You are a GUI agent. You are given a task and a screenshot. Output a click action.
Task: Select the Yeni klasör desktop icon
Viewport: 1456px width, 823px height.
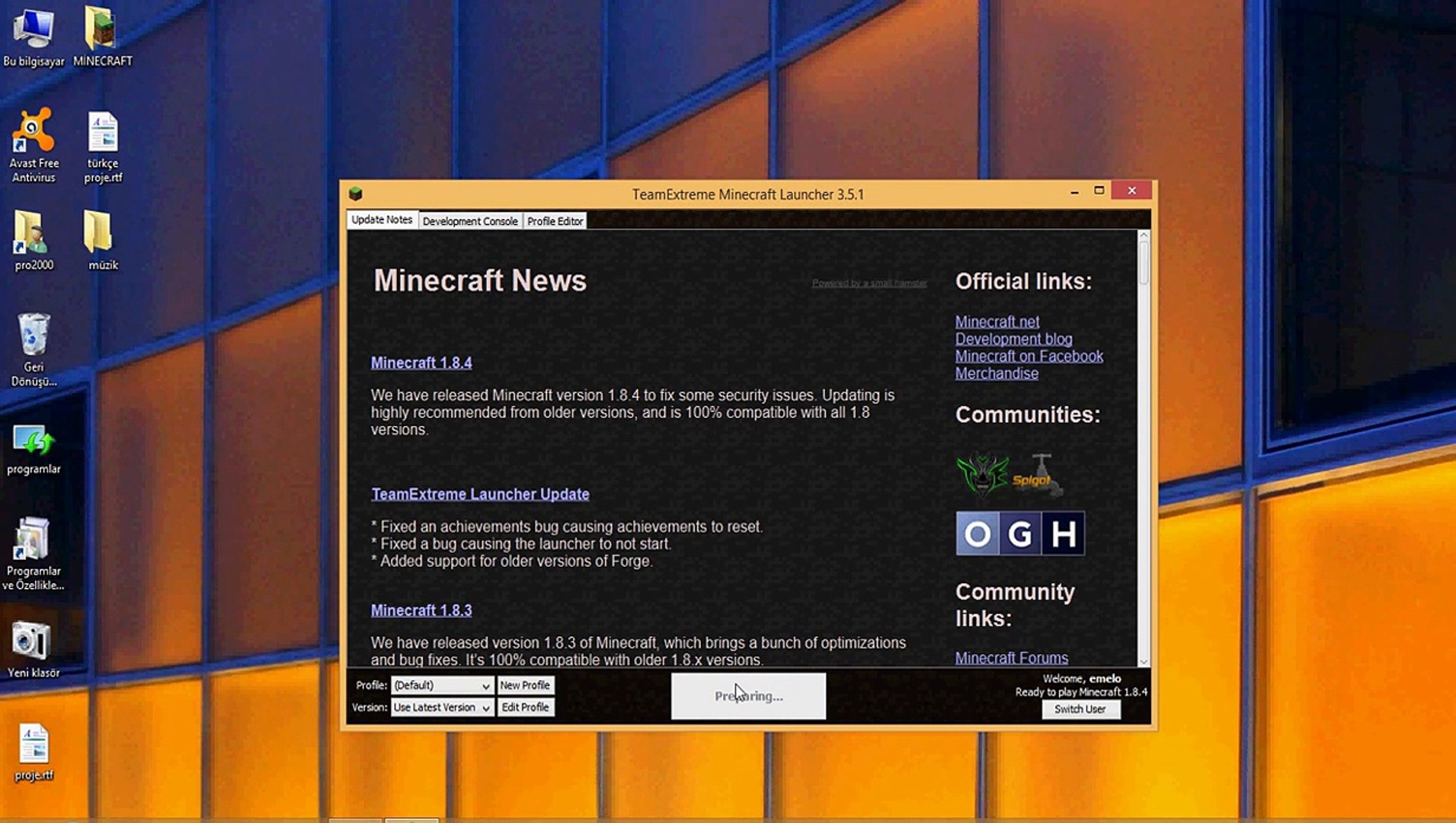(34, 649)
